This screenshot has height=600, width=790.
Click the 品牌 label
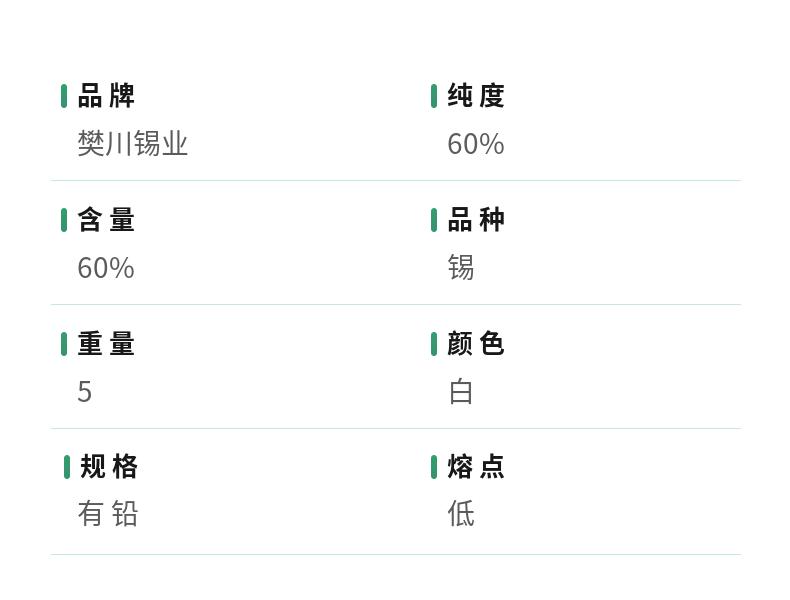click(x=106, y=96)
